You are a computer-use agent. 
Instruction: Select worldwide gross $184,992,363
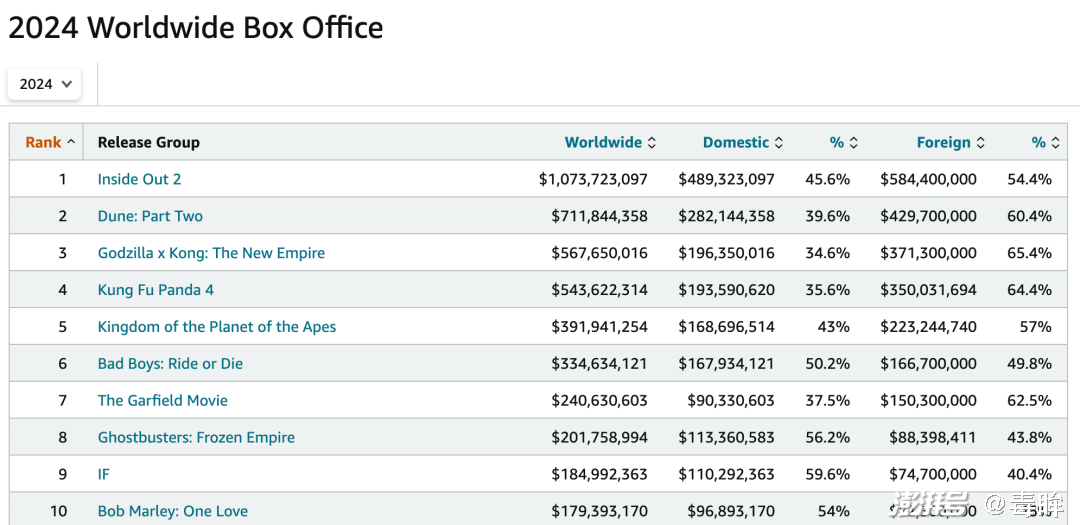(599, 474)
